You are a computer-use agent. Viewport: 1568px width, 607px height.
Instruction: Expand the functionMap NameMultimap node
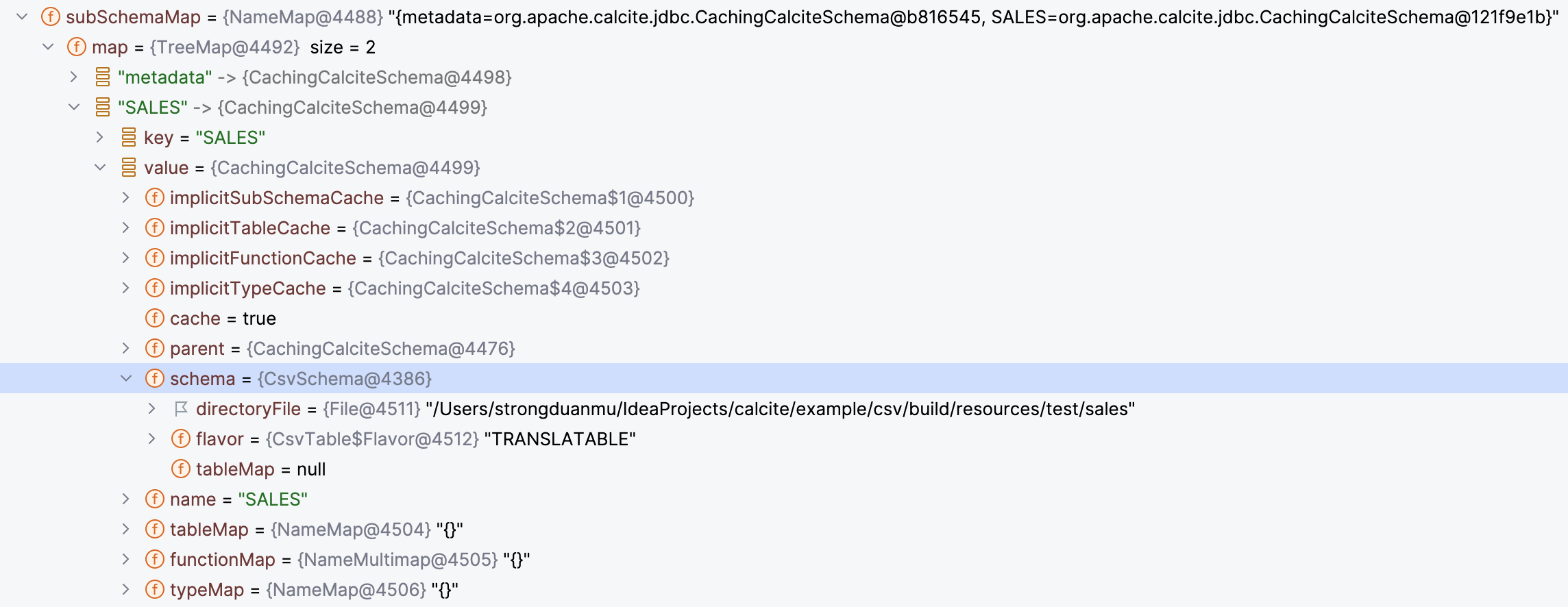126,560
